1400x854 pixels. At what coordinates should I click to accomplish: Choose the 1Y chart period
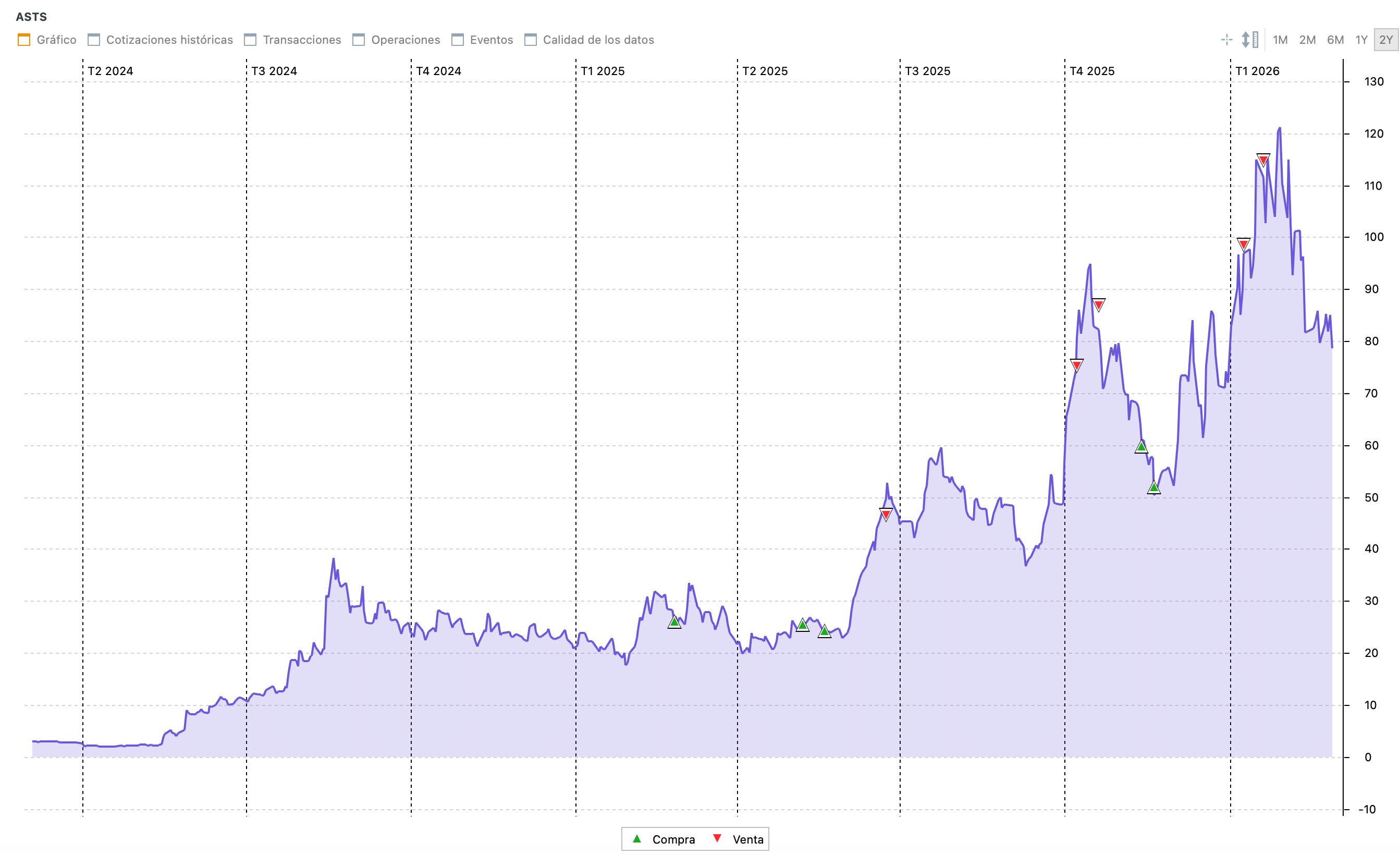pyautogui.click(x=1361, y=40)
